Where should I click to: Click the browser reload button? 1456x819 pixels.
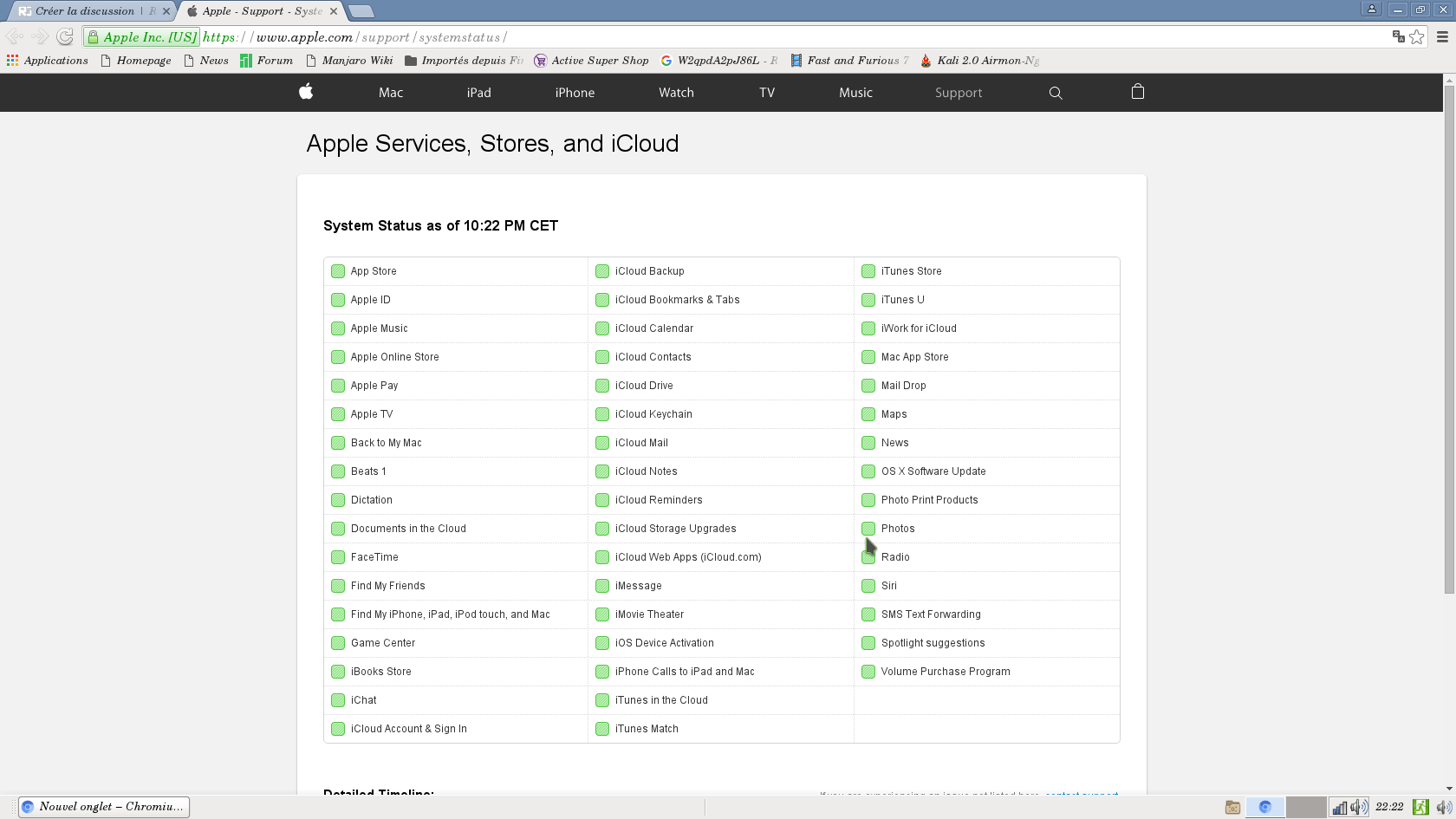(x=65, y=36)
